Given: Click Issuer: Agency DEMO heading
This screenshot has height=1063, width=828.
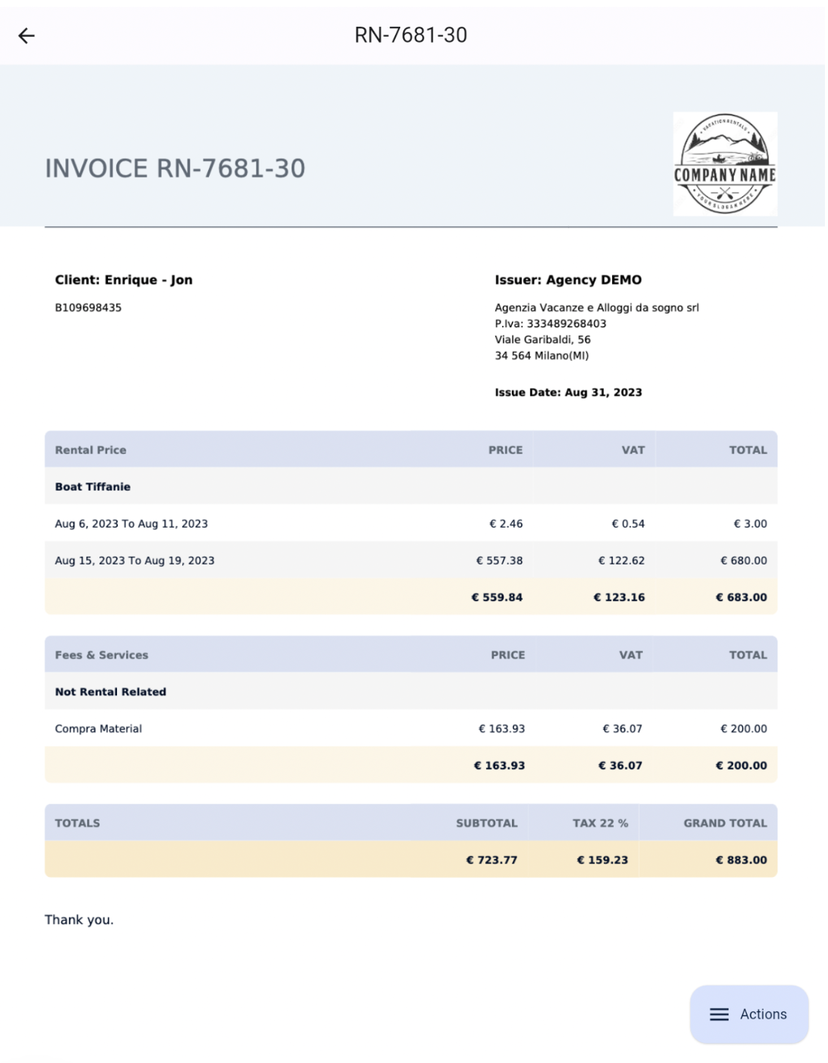Looking at the screenshot, I should [568, 280].
